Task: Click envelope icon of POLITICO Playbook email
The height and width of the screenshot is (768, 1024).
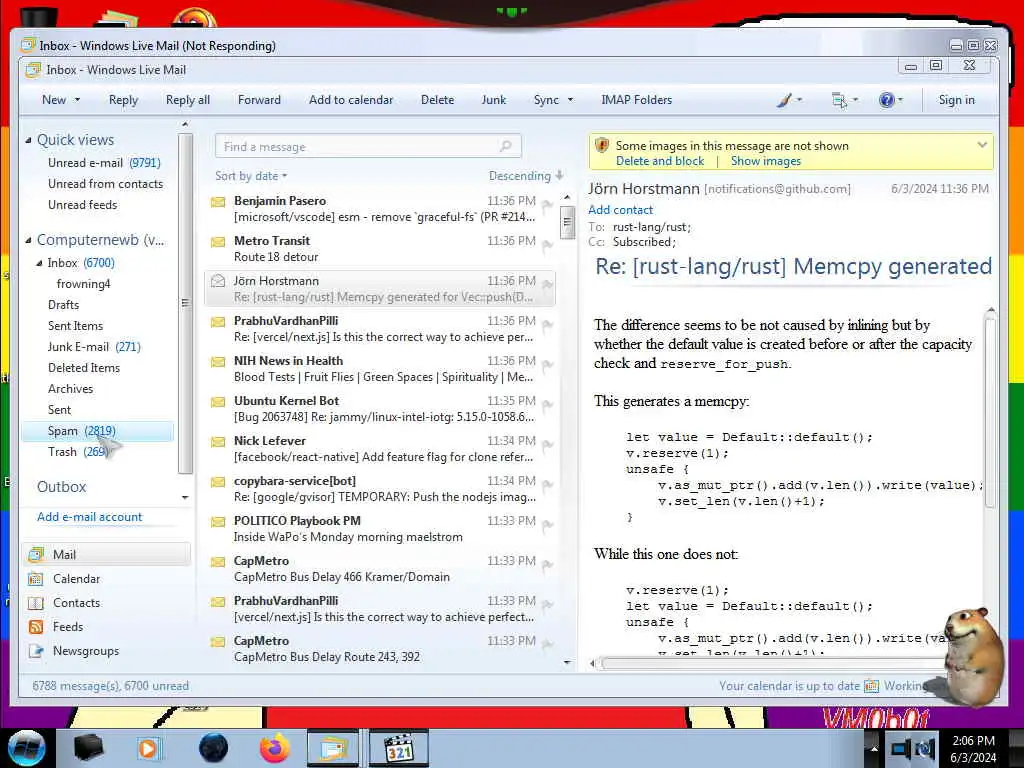Action: point(218,521)
